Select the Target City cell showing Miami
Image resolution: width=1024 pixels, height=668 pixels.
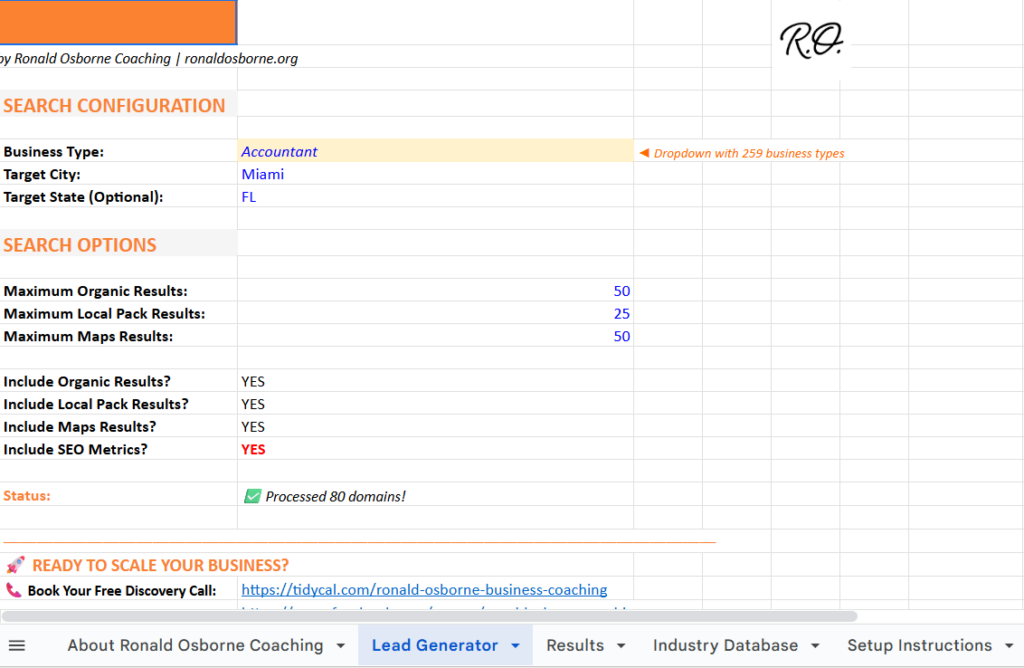click(x=262, y=174)
